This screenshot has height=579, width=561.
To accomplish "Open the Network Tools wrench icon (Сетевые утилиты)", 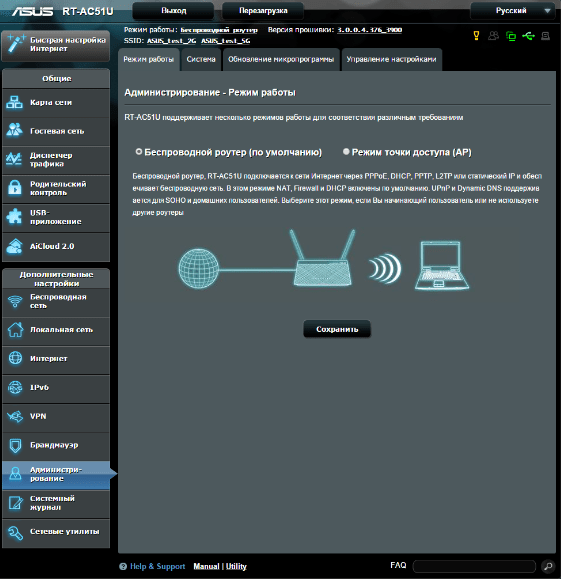I will pos(15,532).
